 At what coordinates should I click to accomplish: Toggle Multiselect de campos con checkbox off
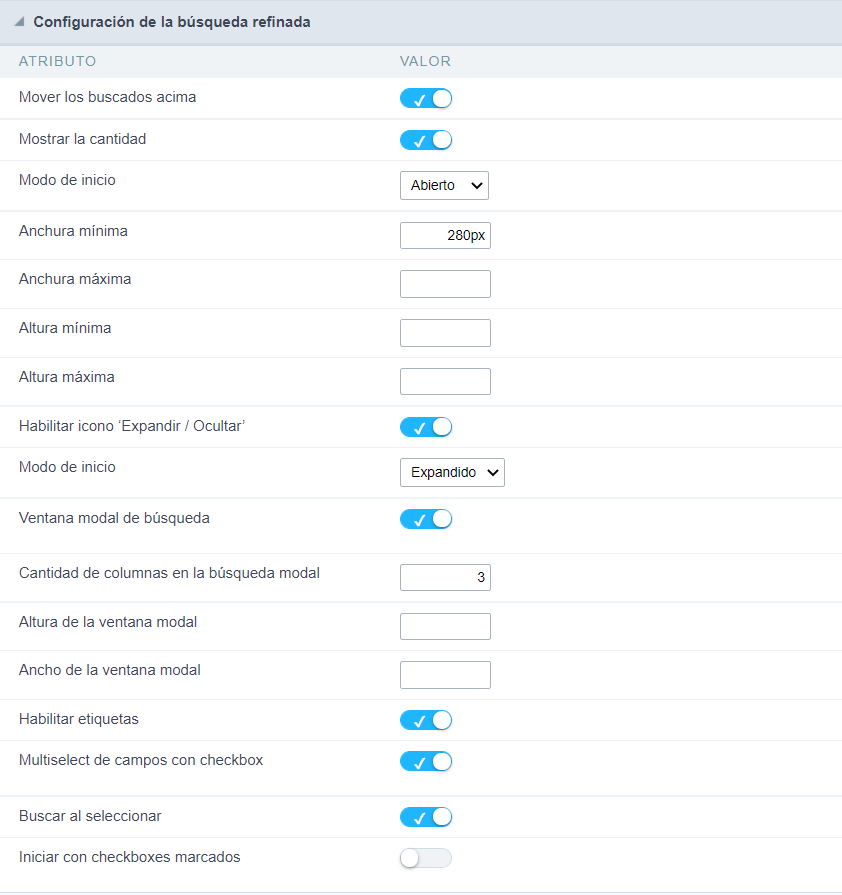(x=426, y=761)
